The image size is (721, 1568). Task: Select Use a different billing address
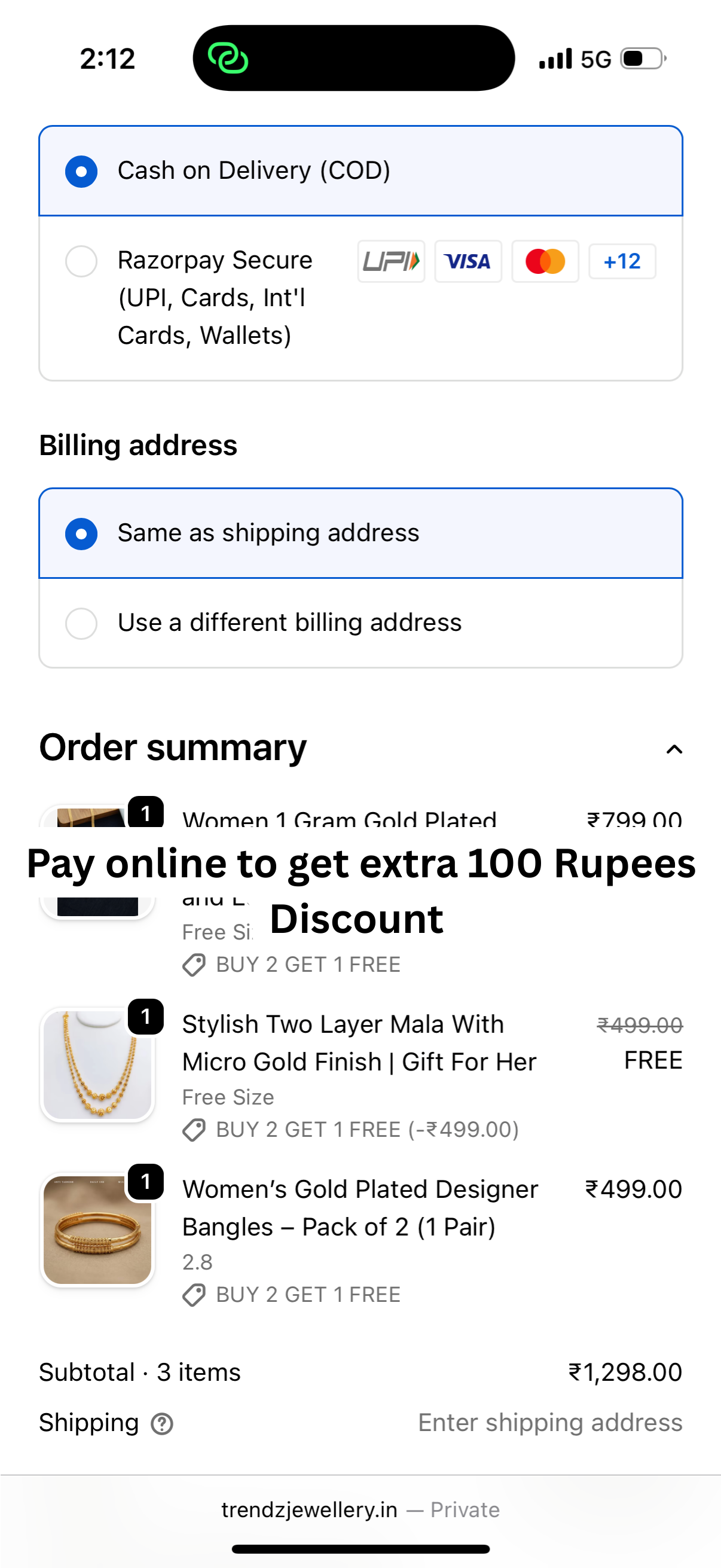point(81,623)
